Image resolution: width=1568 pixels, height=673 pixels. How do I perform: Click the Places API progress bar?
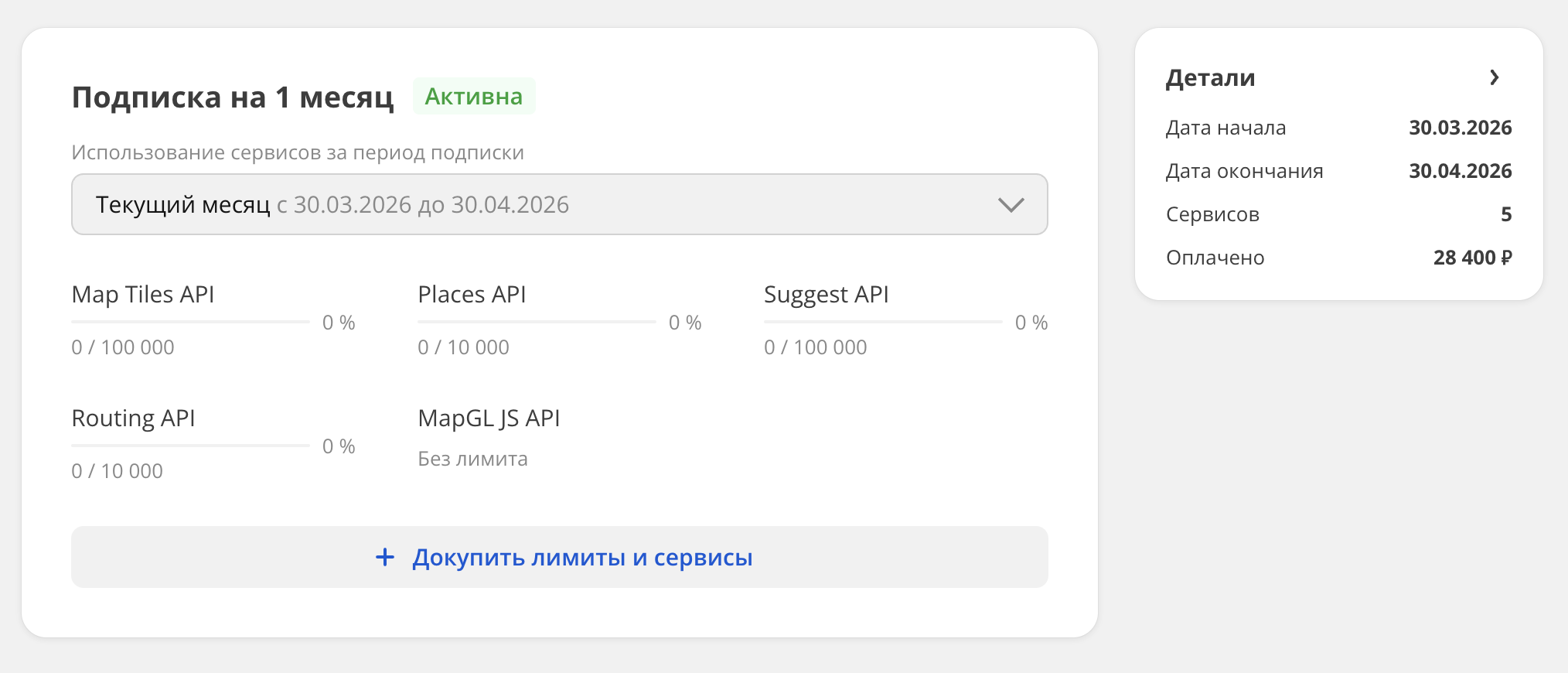pyautogui.click(x=537, y=322)
